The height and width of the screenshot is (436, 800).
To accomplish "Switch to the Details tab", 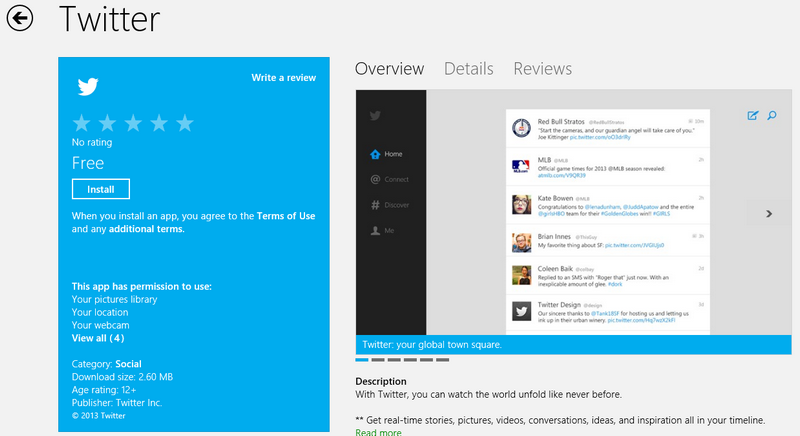I will 468,69.
